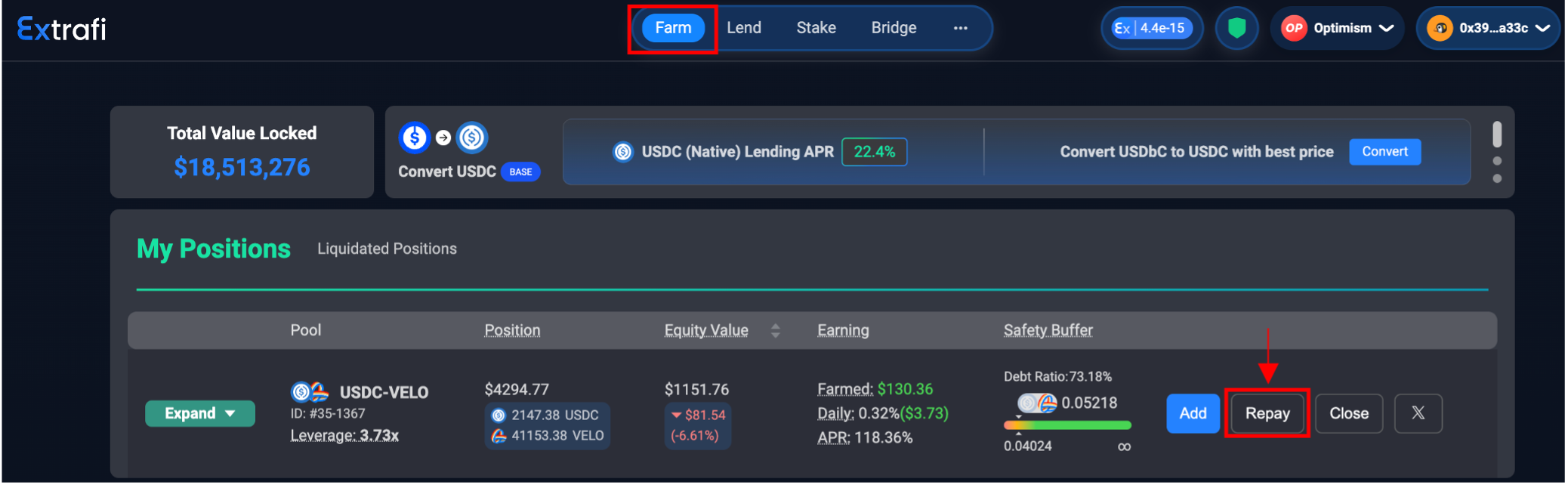The image size is (1568, 488).
Task: Open the Optimism network dropdown
Action: point(1338,28)
